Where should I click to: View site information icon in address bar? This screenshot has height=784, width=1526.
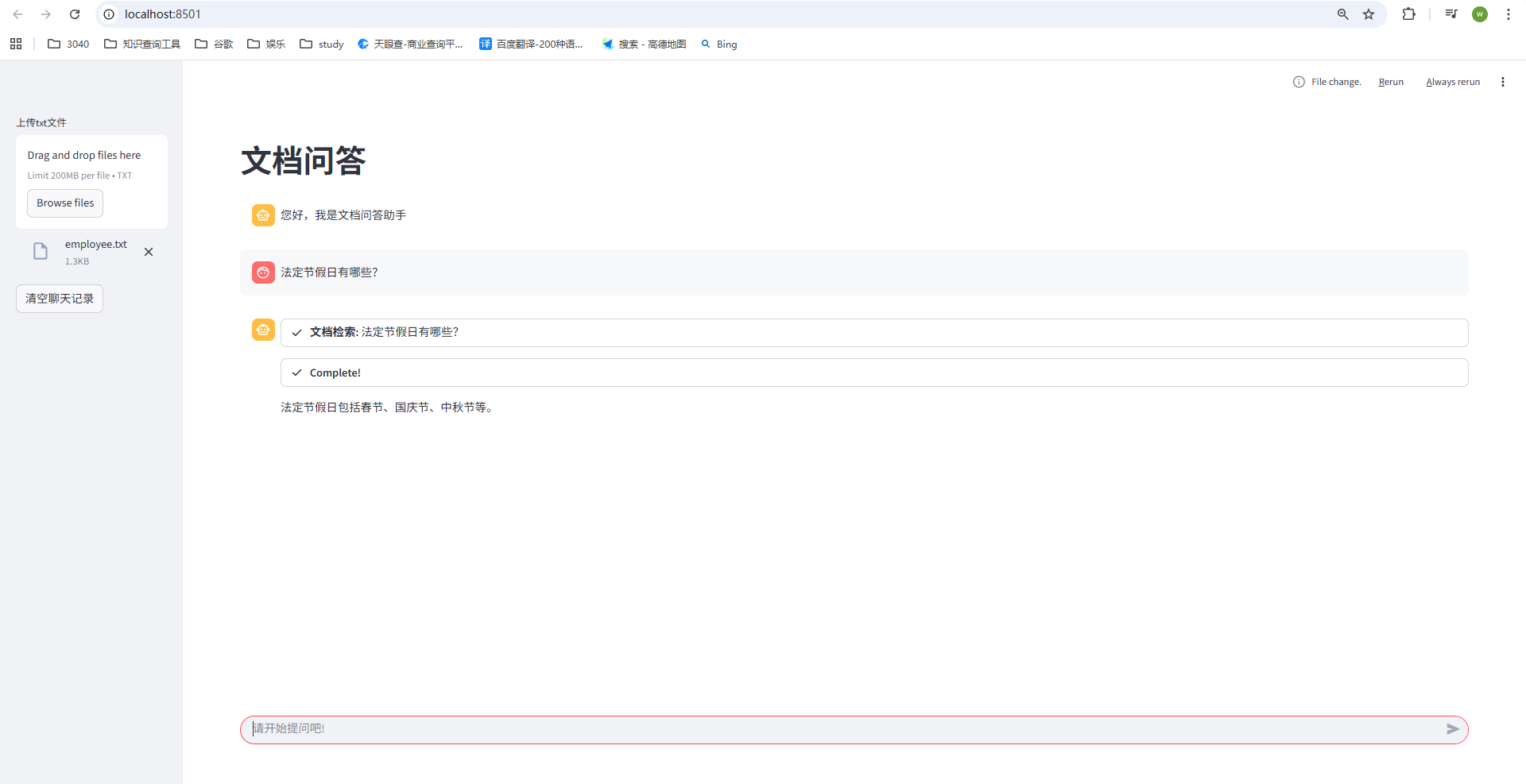point(109,14)
